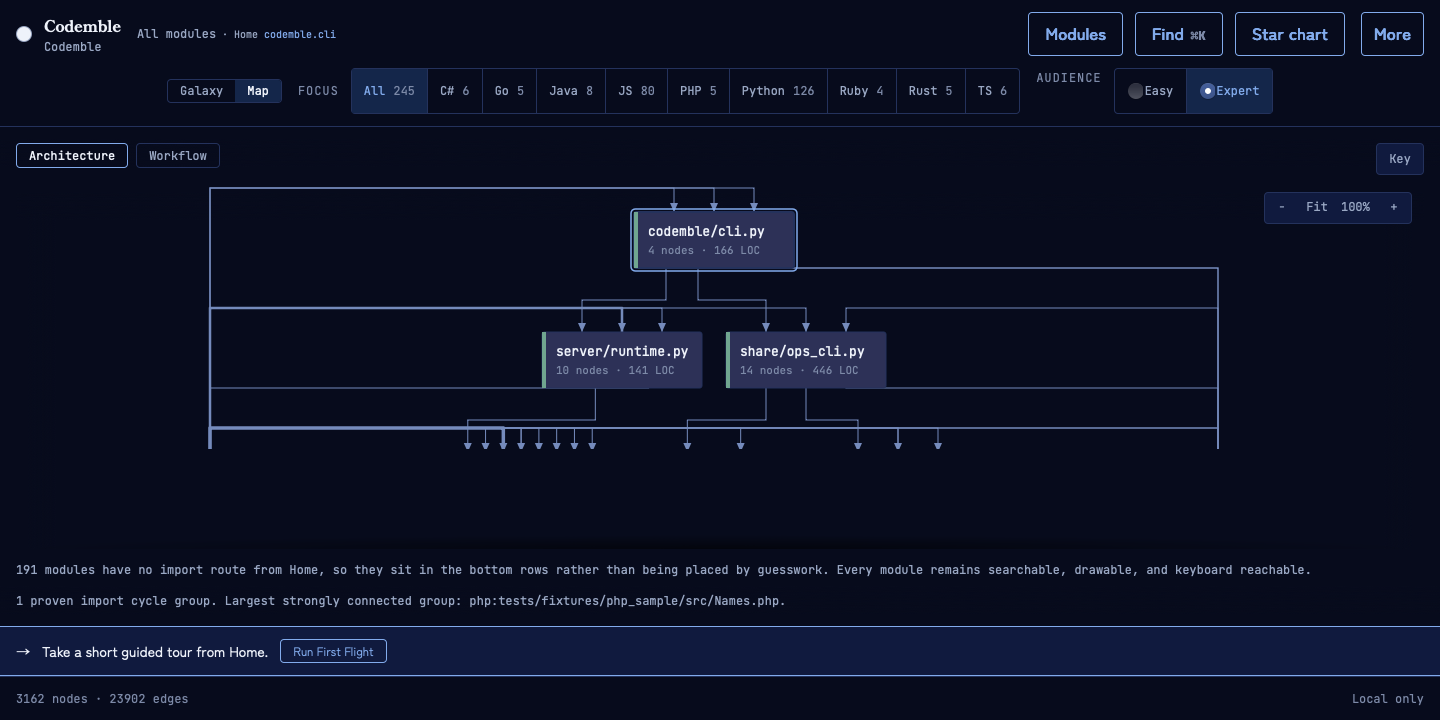The image size is (1440, 720).
Task: Filter focus to Python modules
Action: (x=778, y=91)
